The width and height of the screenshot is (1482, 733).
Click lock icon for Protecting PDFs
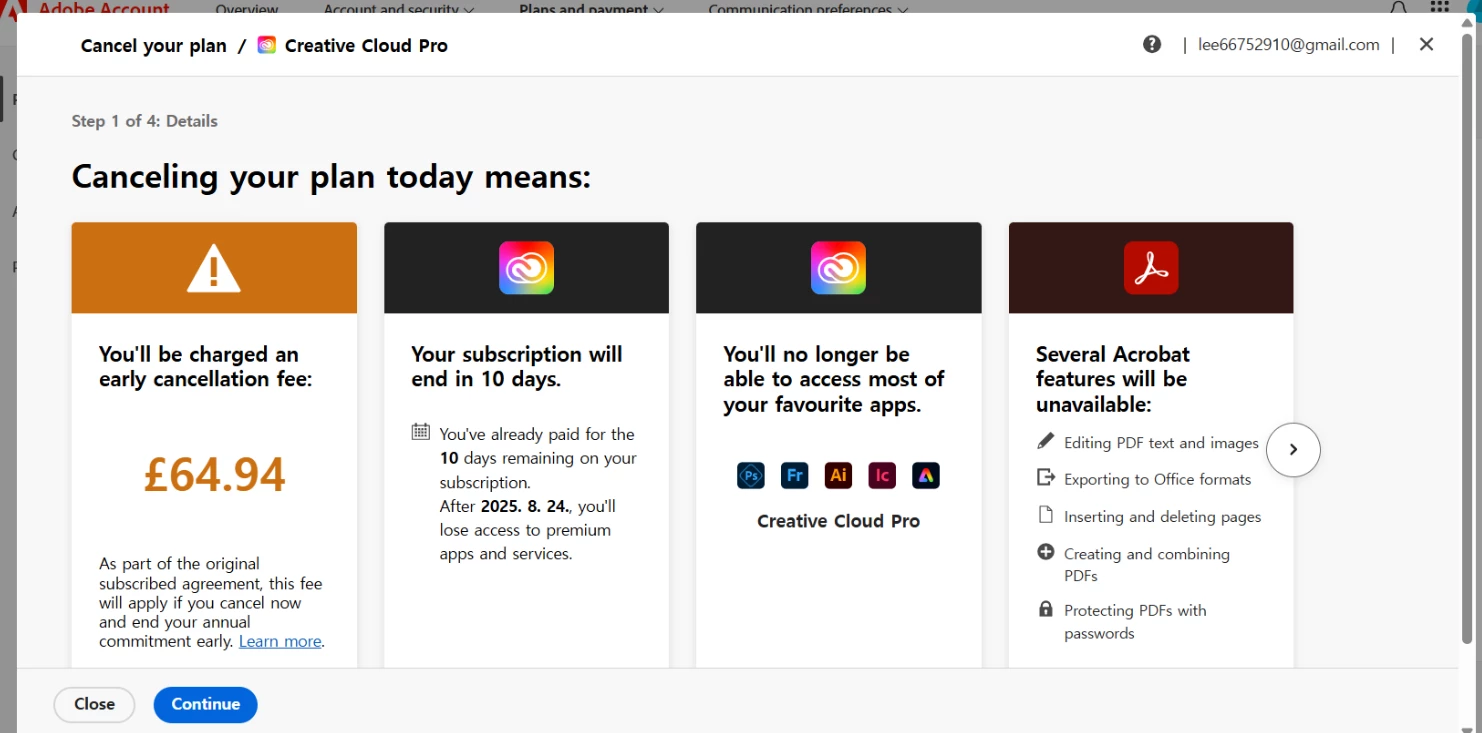tap(1046, 608)
